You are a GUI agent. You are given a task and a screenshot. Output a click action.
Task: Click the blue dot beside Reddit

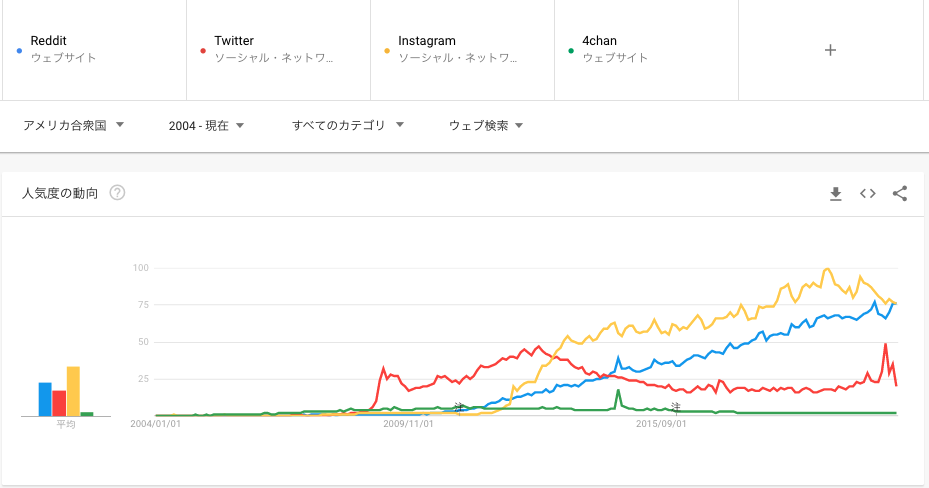20,51
